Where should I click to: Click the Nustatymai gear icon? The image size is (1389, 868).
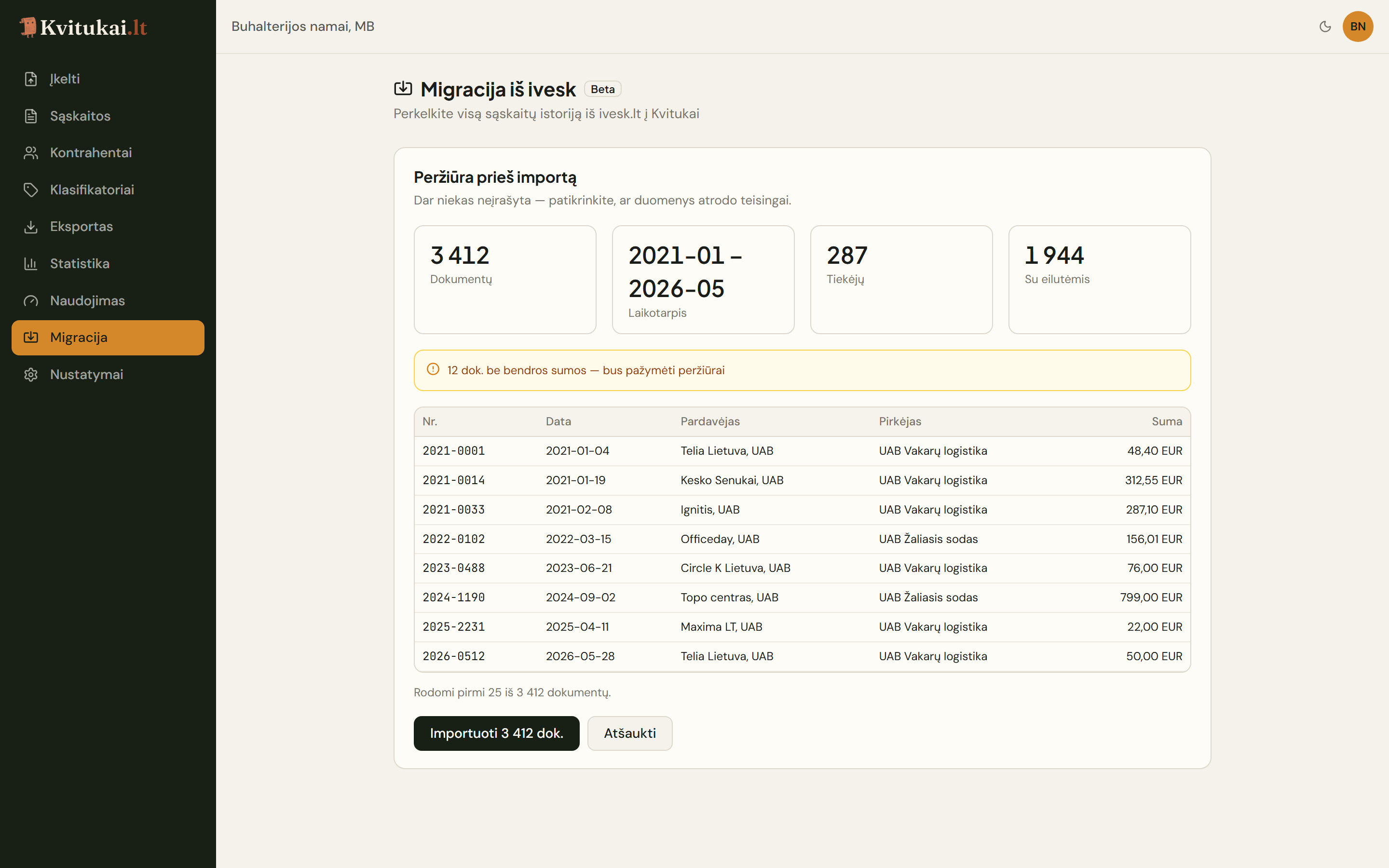coord(31,375)
